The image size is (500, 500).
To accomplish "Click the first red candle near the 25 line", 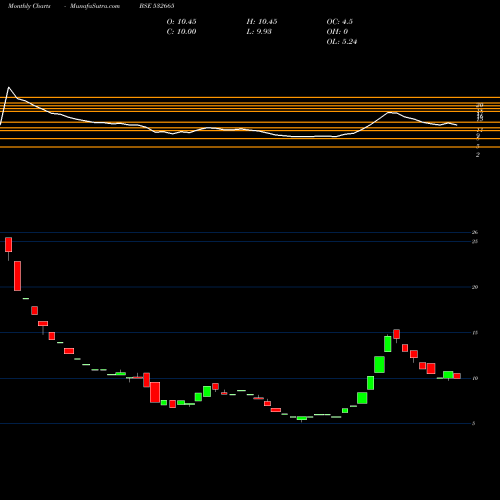I will [8, 245].
